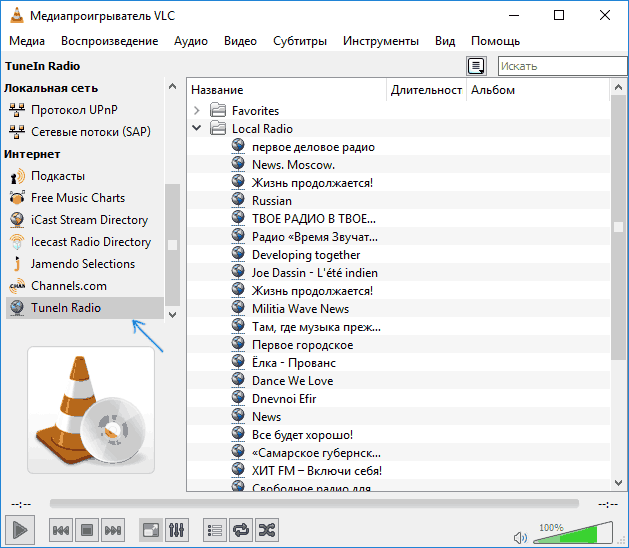Click the Local Radio folder icon
The height and width of the screenshot is (548, 629).
coord(218,128)
